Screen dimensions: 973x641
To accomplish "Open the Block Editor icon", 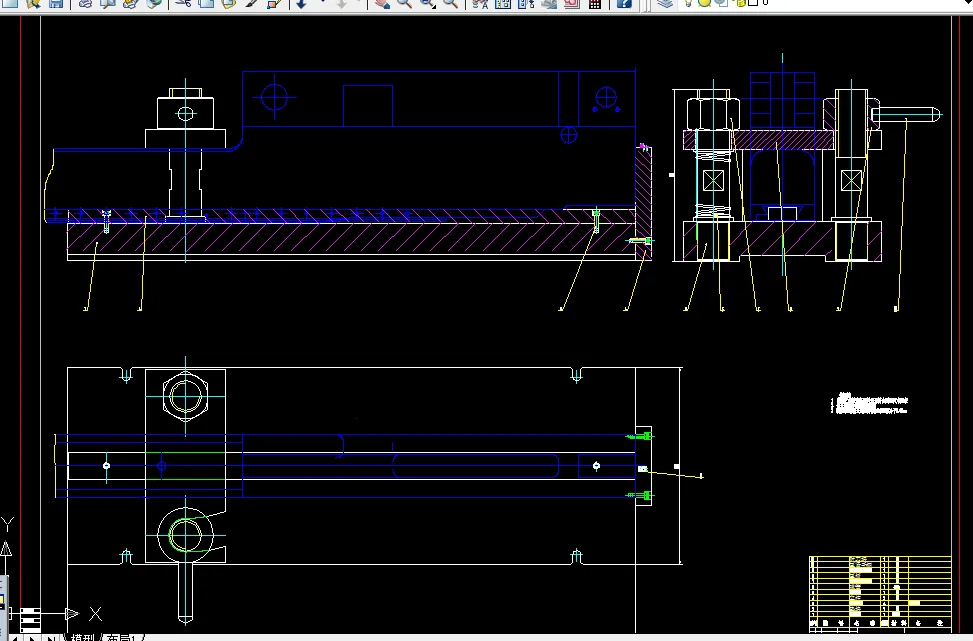I will [x=274, y=3].
